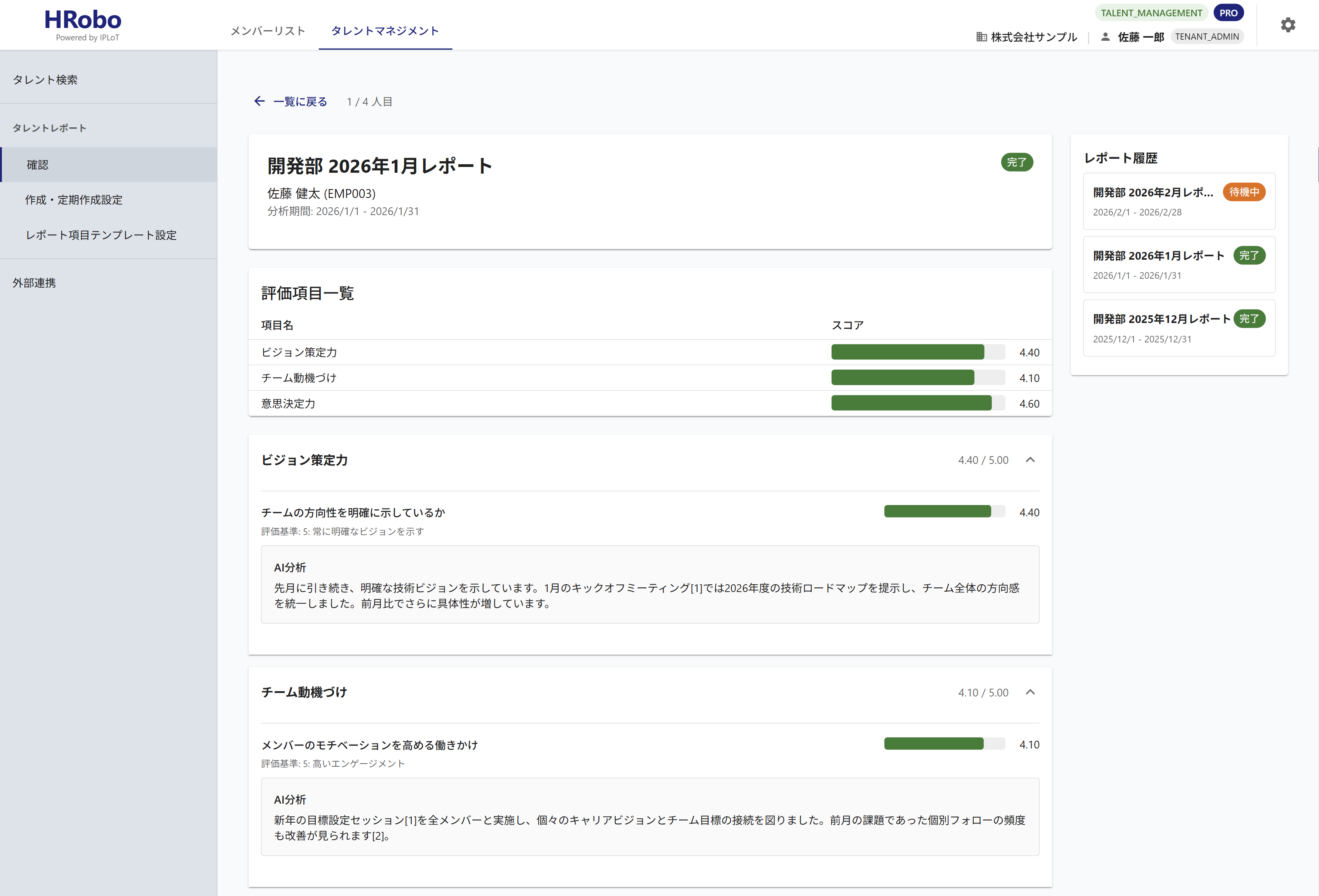Viewport: 1319px width, 896px height.
Task: Click the 4.10 / 5.00 section score
Action: point(983,692)
